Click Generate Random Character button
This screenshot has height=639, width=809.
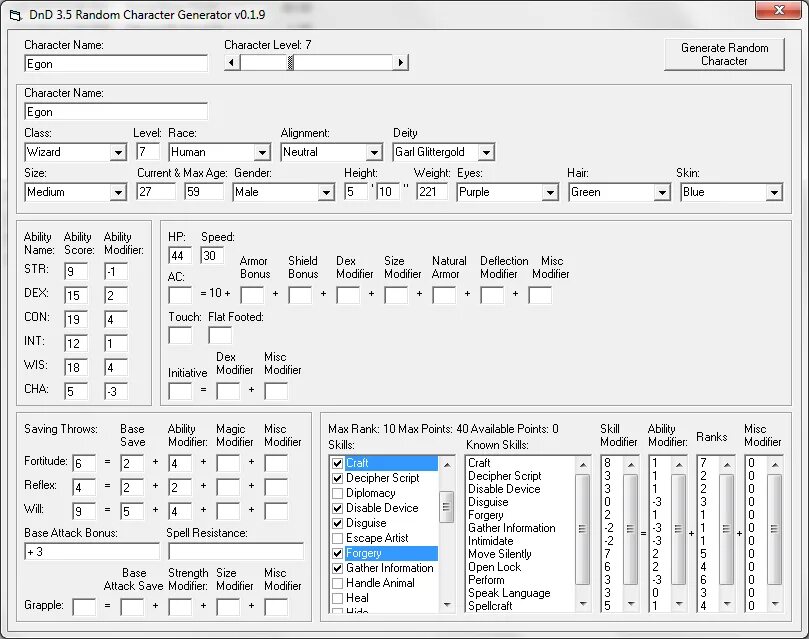click(x=724, y=54)
